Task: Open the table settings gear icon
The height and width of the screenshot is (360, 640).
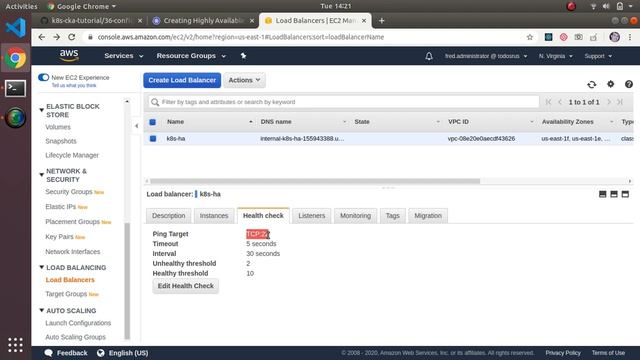Action: [610, 84]
